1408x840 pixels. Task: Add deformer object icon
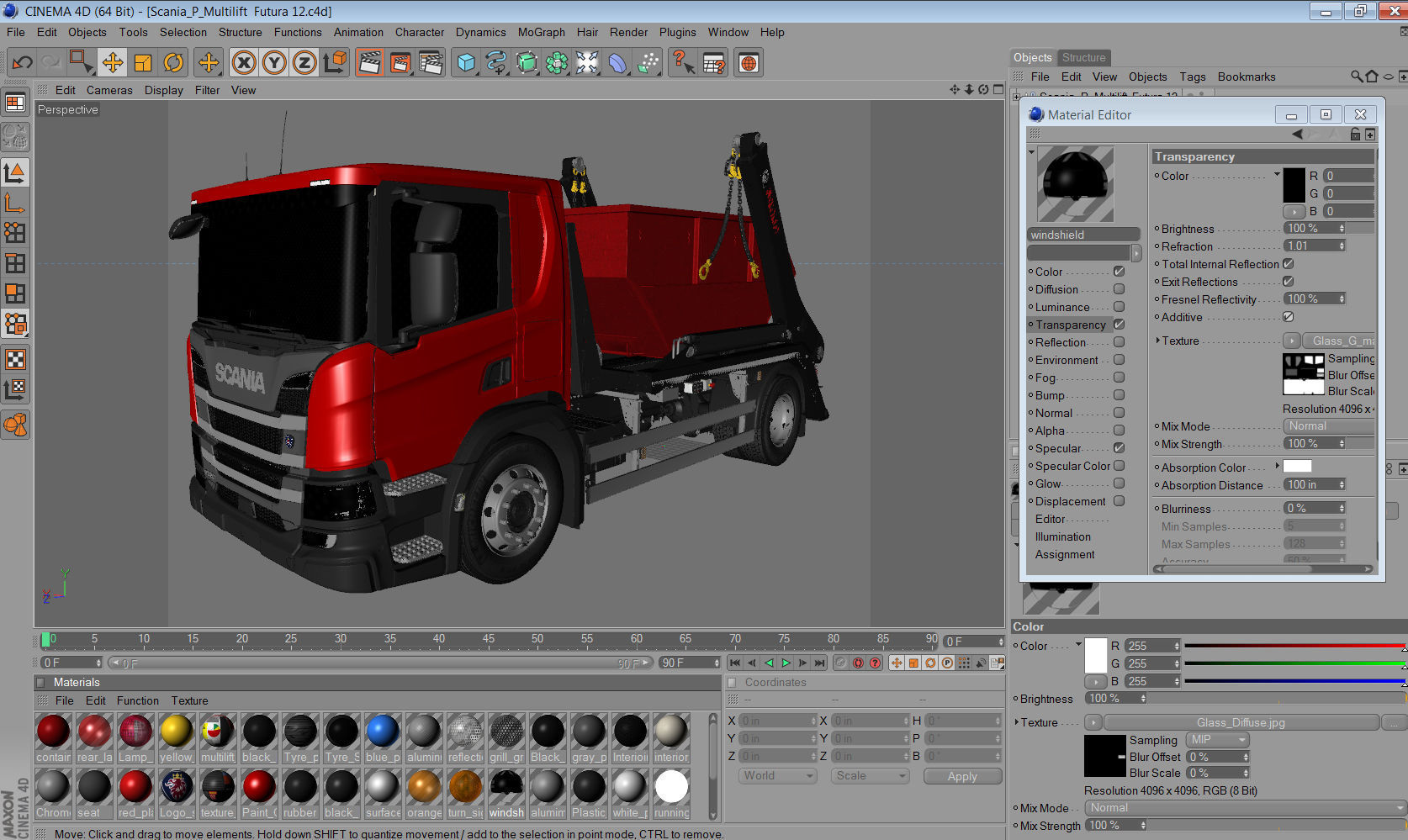coord(617,62)
